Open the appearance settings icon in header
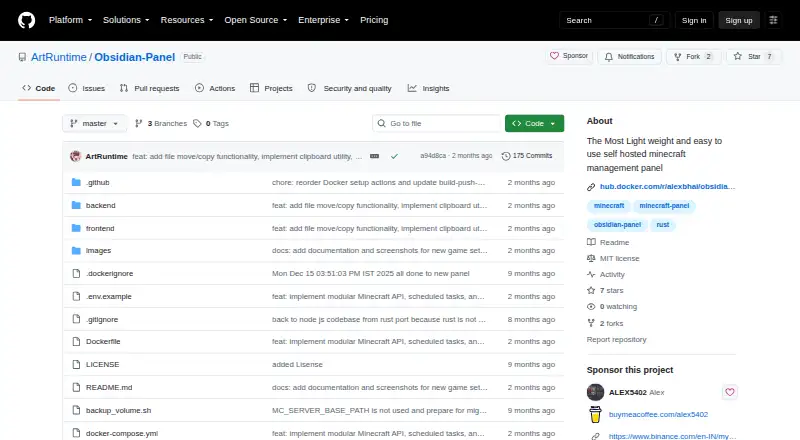Viewport: 800px width, 440px height. (x=773, y=20)
